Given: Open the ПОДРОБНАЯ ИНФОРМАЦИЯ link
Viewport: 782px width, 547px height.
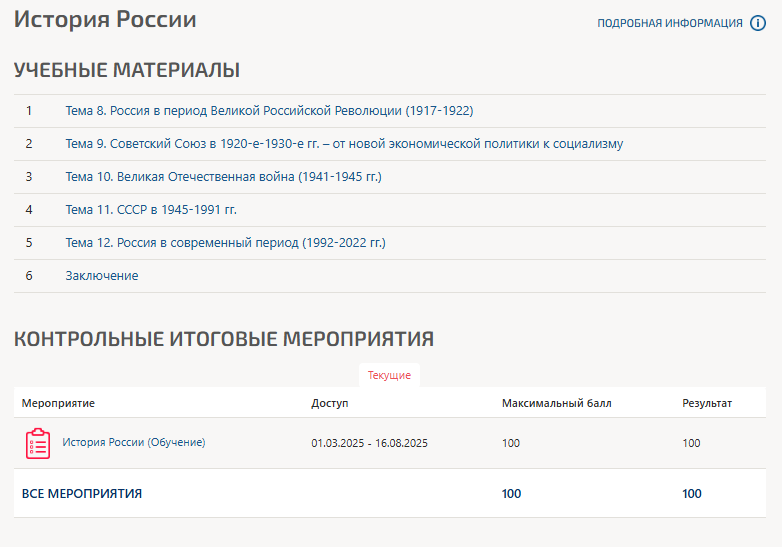Looking at the screenshot, I should point(670,23).
